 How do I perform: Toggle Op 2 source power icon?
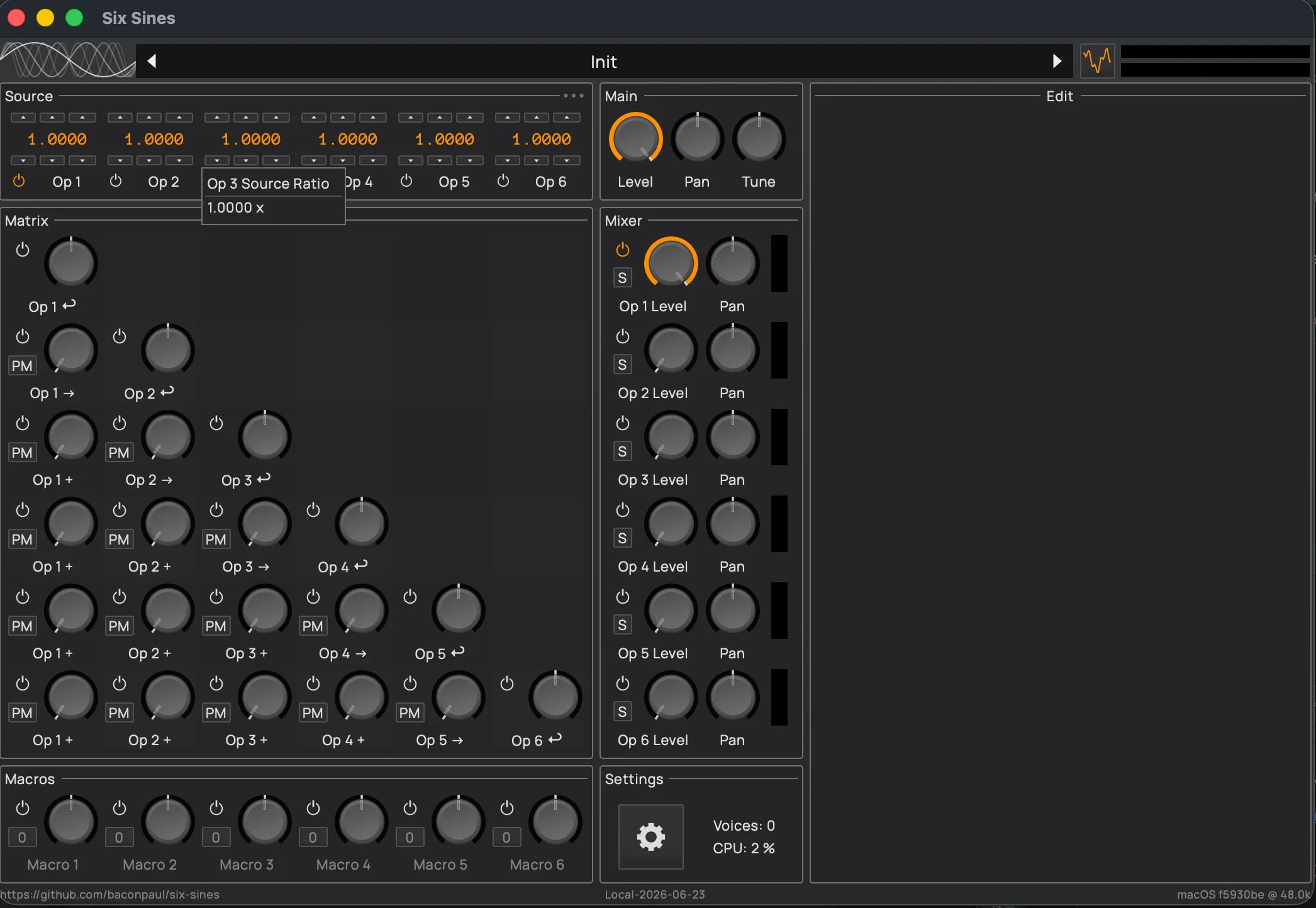point(116,181)
